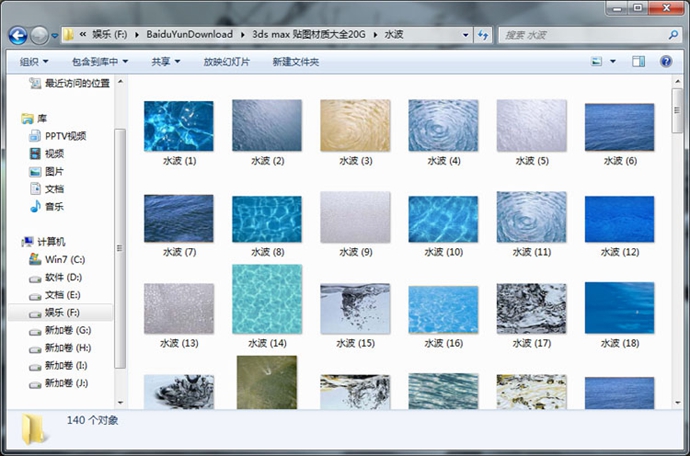
Task: Start 放映幻灯片 slideshow
Action: click(226, 62)
